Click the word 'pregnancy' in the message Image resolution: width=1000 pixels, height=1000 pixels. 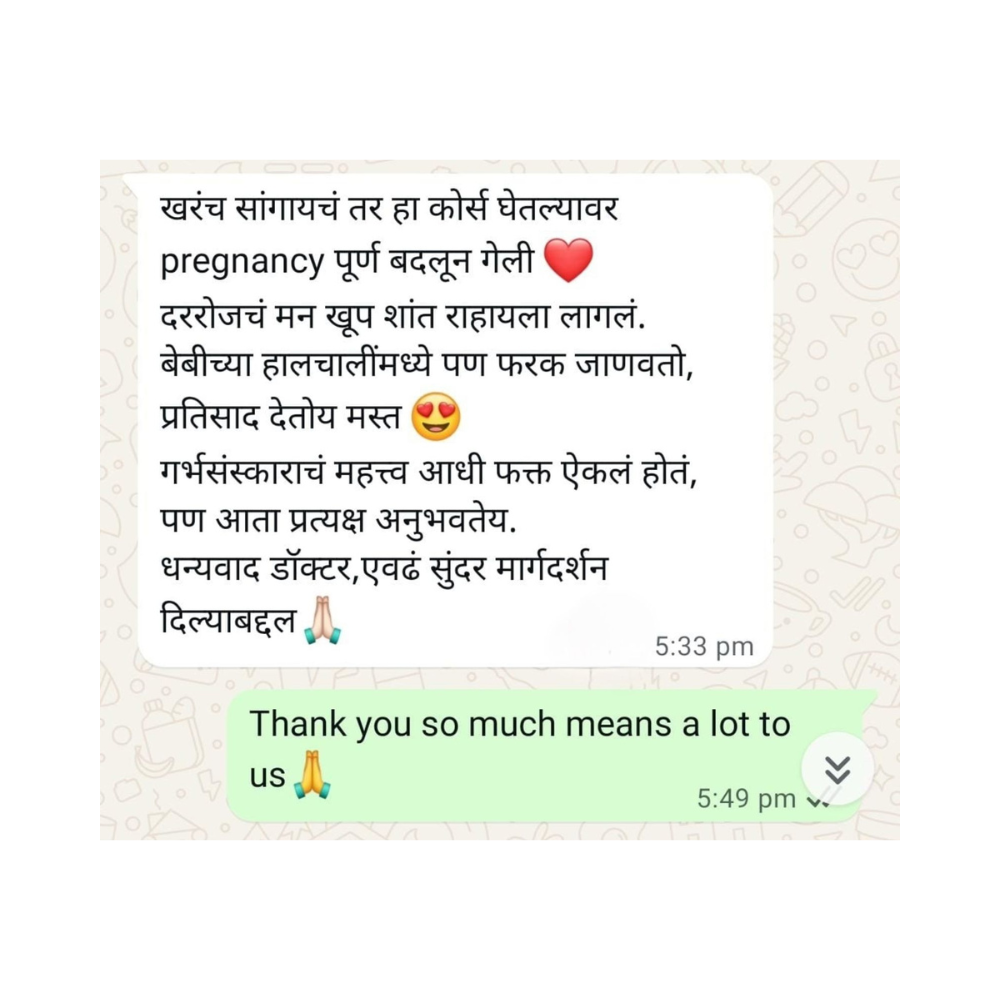click(242, 262)
